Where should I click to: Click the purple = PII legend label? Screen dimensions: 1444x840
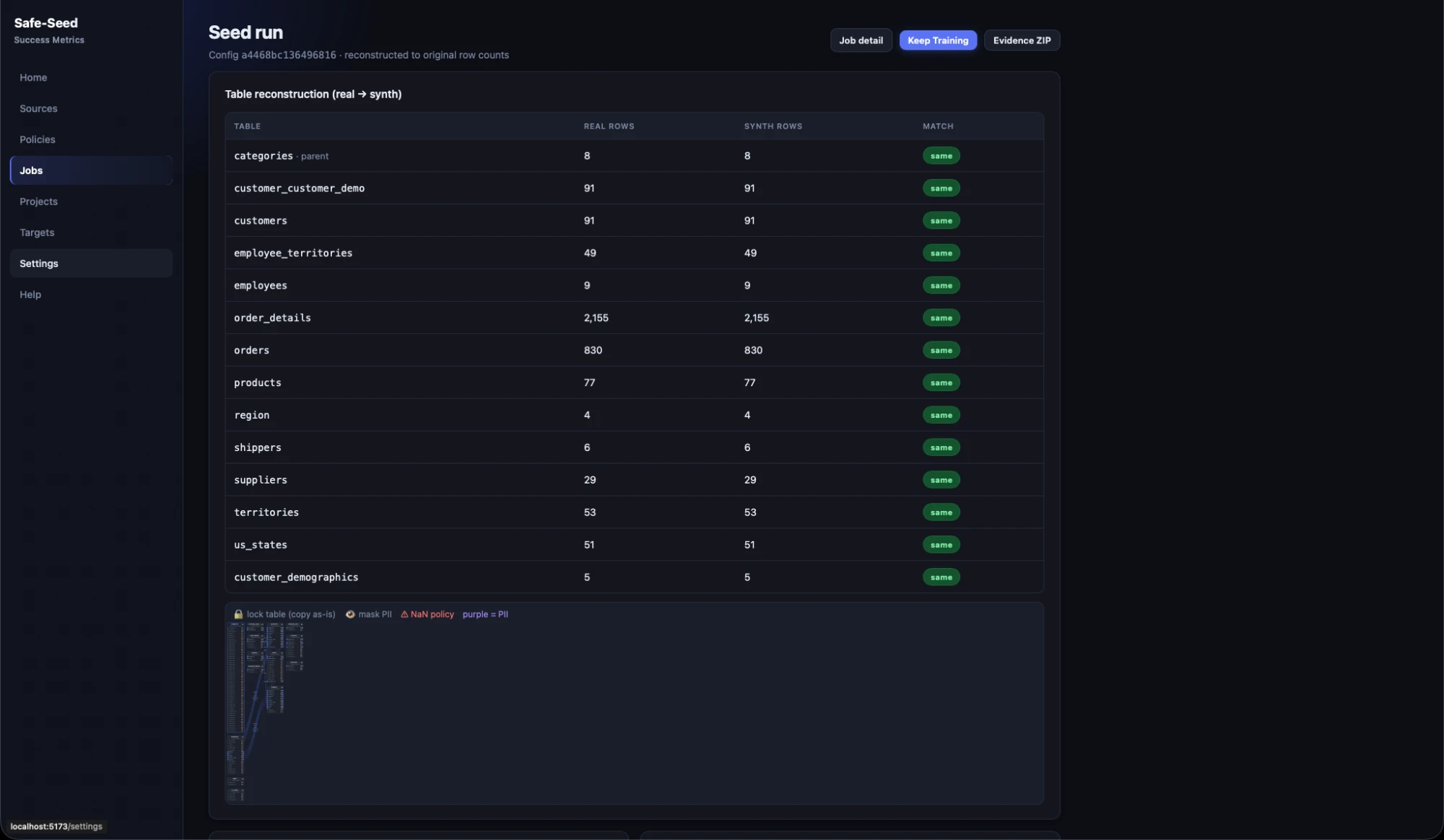coord(485,615)
